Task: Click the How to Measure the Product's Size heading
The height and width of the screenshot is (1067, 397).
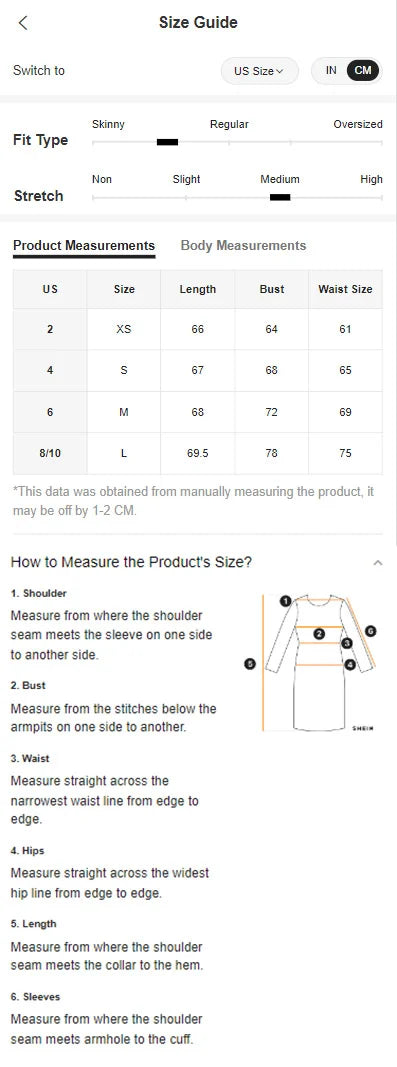Action: [x=131, y=562]
